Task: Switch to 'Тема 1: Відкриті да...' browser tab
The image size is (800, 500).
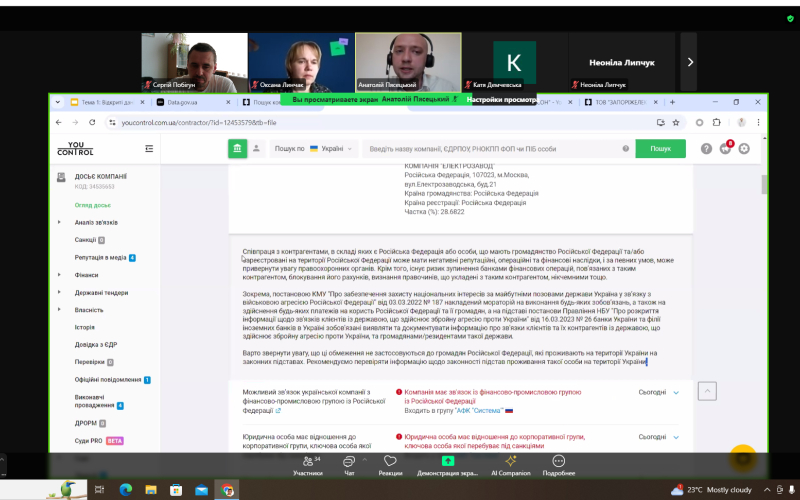Action: coord(107,102)
